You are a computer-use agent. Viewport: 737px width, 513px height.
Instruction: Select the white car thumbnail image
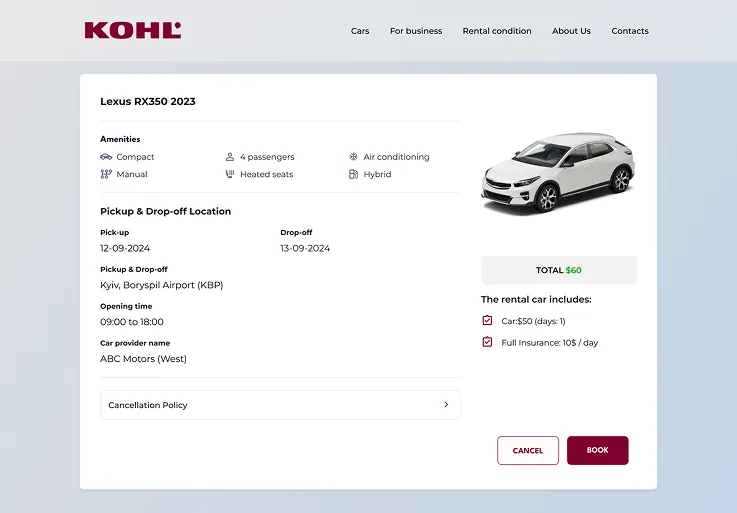[x=558, y=173]
